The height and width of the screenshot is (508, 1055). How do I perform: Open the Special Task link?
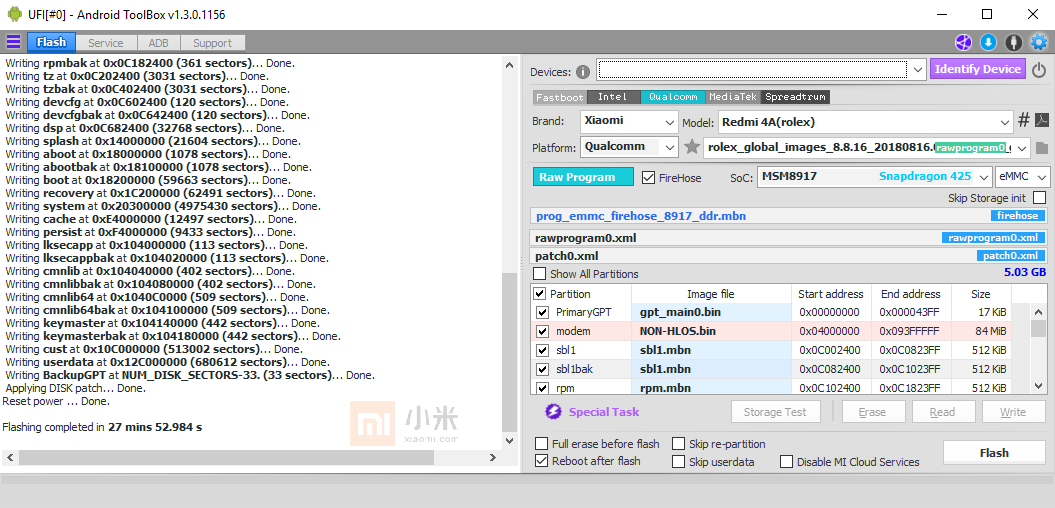coord(604,412)
